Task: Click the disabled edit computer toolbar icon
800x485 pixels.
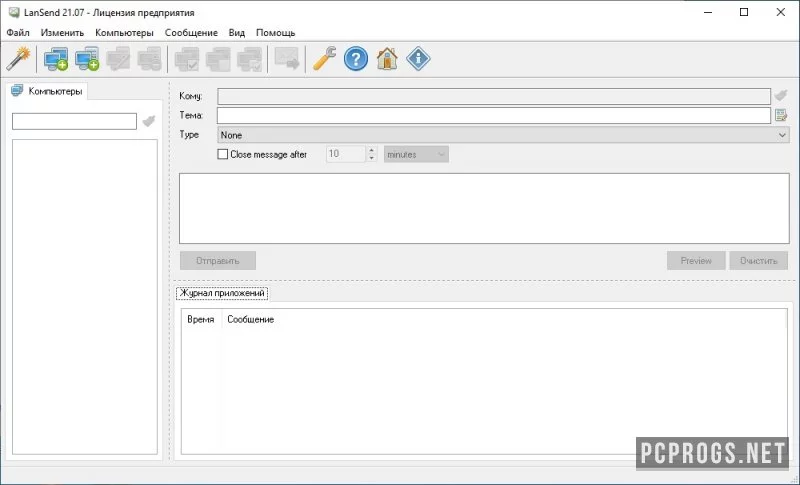Action: [x=118, y=59]
